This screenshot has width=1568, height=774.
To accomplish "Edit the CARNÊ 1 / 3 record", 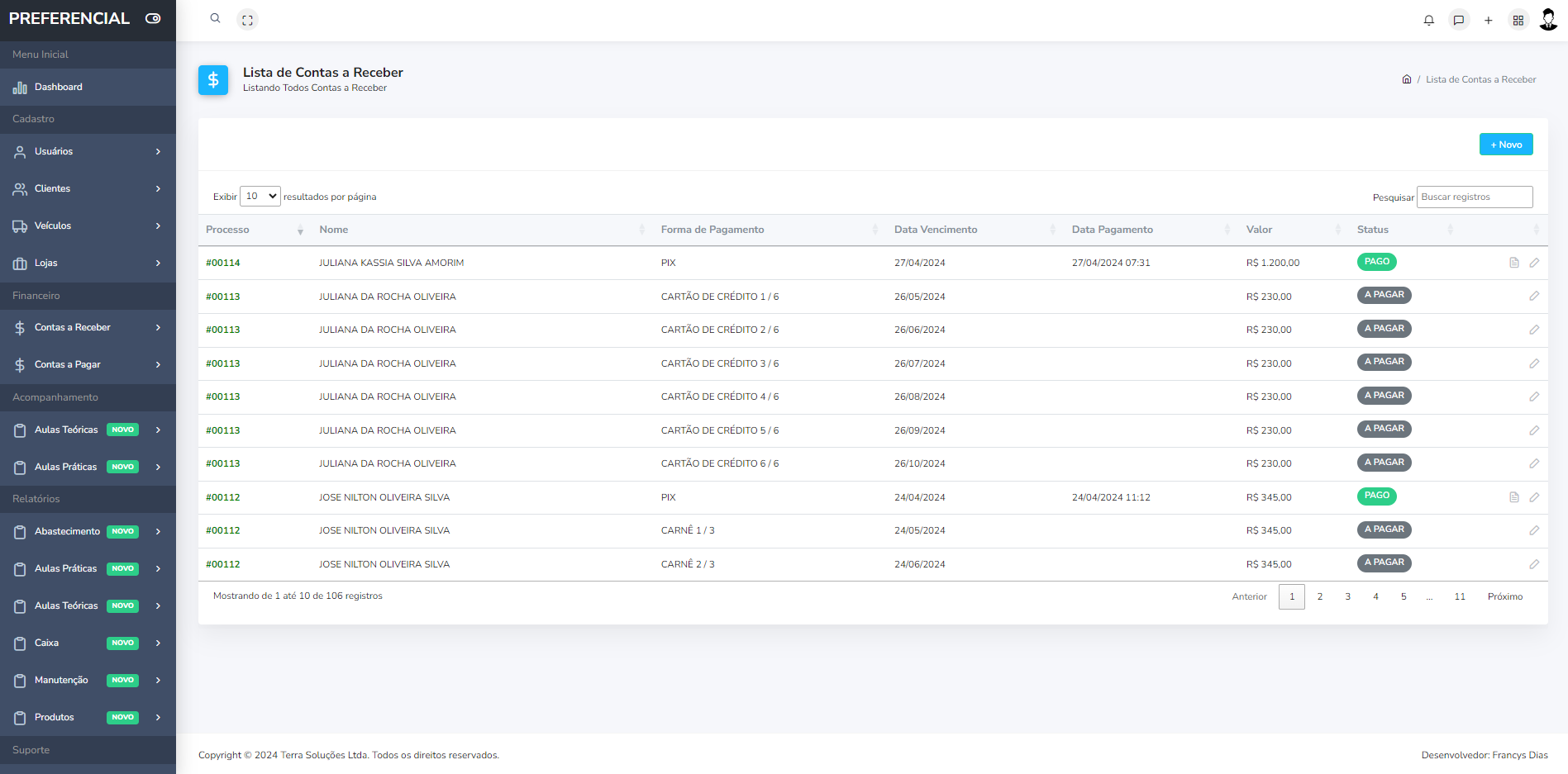I will tap(1534, 530).
